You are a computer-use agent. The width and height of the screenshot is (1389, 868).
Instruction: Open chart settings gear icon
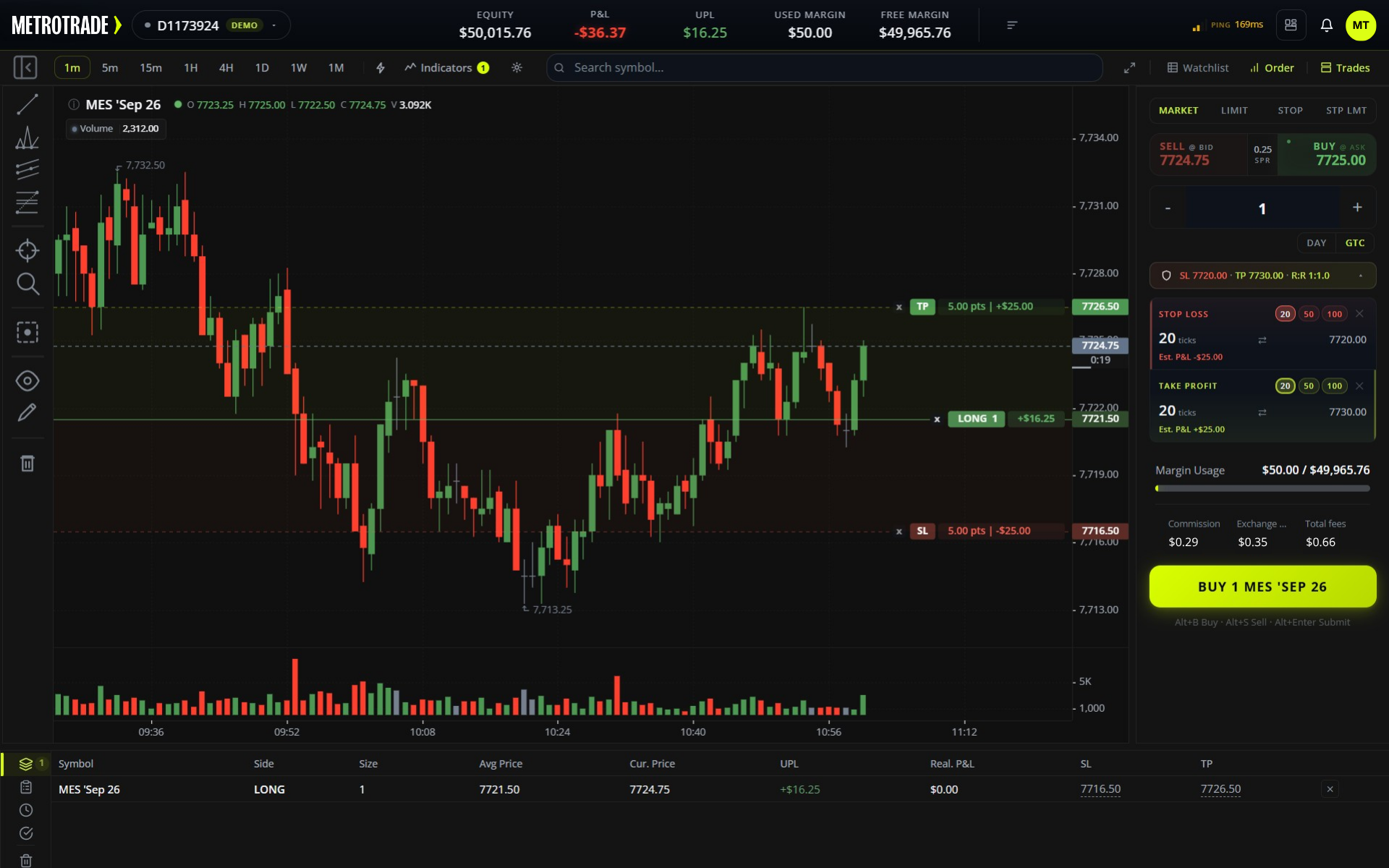[517, 67]
